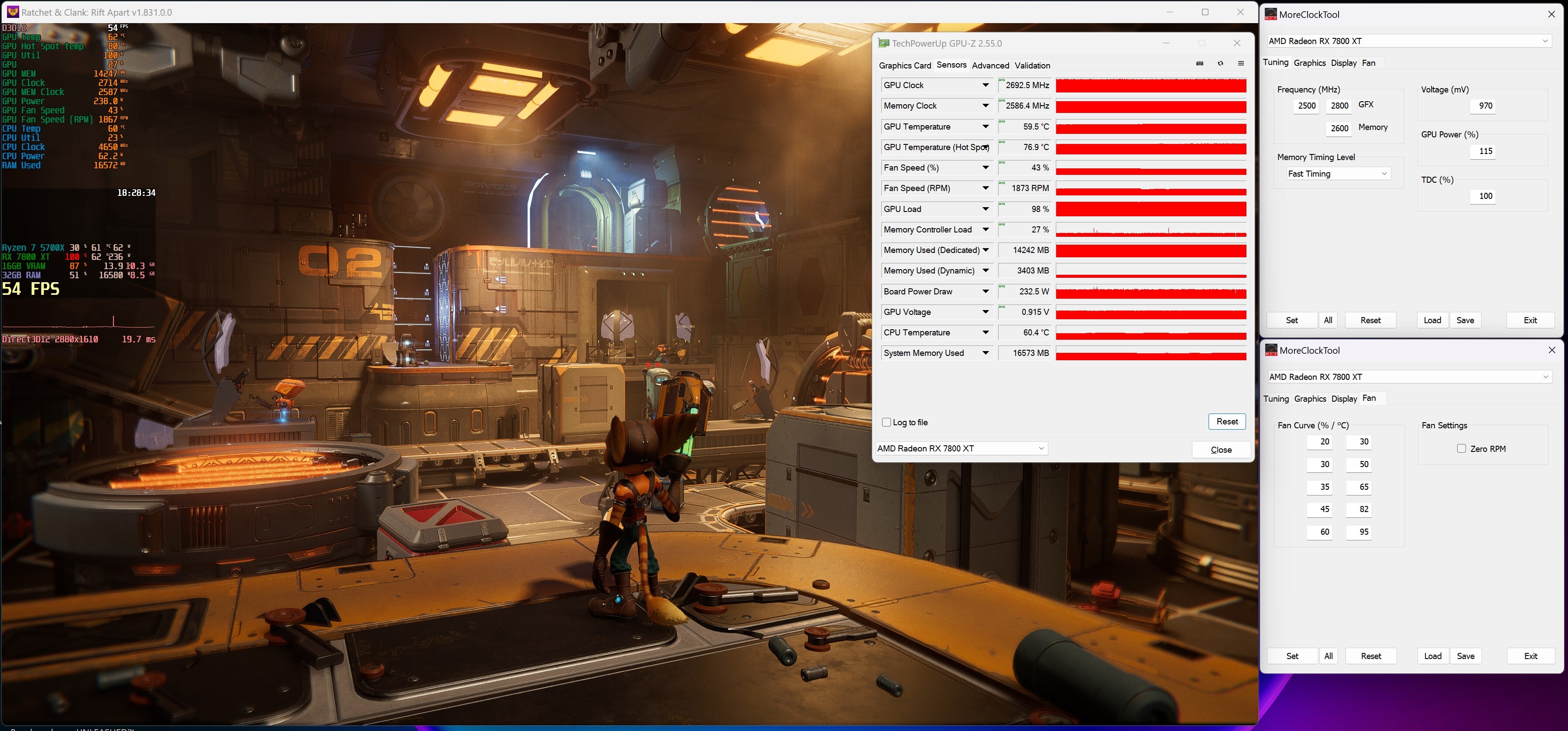Screen dimensions: 1568x731
Task: Switch to Tuning tab in lower MoreClockTool
Action: coord(1276,399)
